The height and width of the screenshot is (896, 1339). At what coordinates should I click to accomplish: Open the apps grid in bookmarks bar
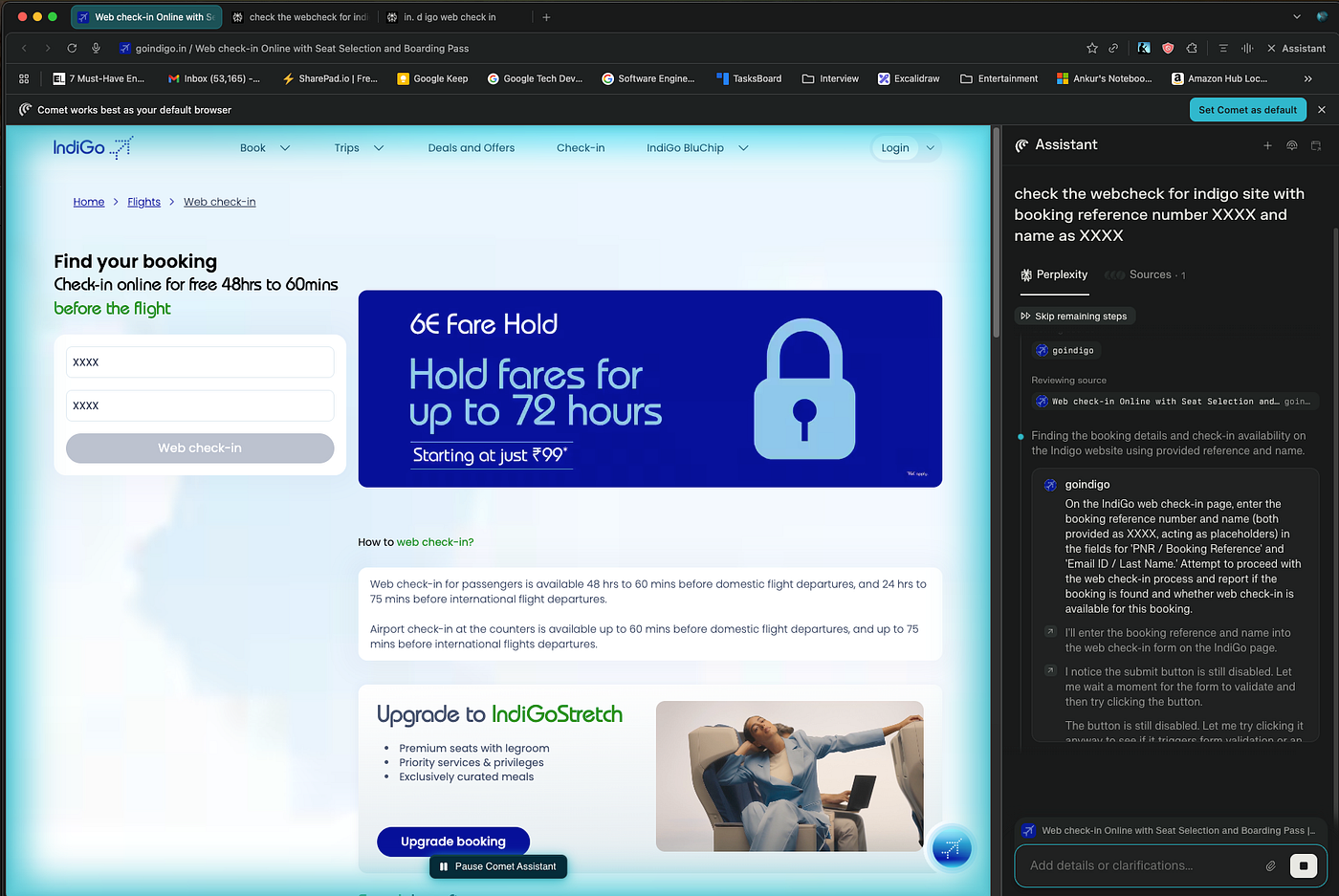24,78
